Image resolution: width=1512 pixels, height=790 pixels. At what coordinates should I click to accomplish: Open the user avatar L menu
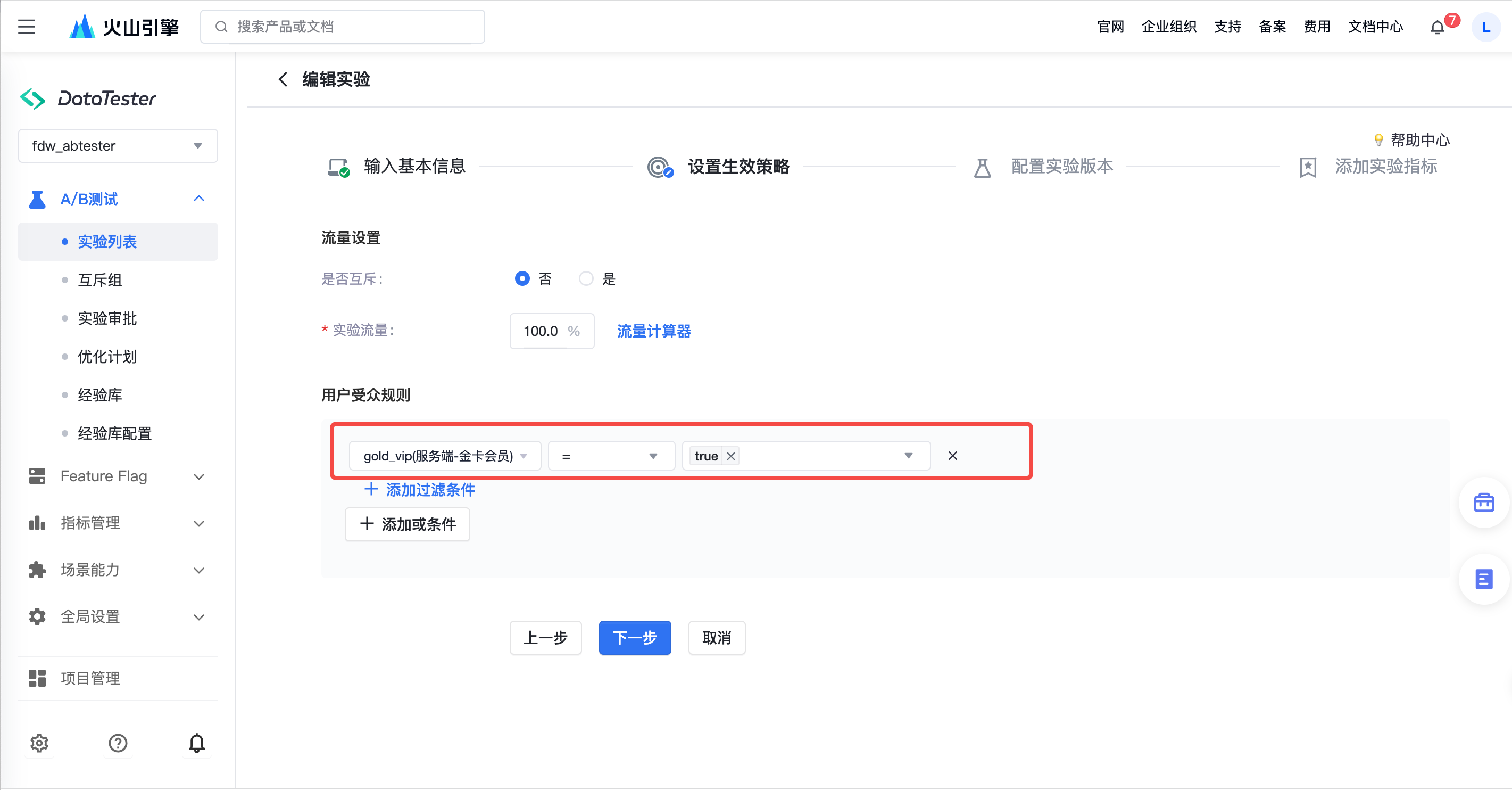pyautogui.click(x=1485, y=27)
